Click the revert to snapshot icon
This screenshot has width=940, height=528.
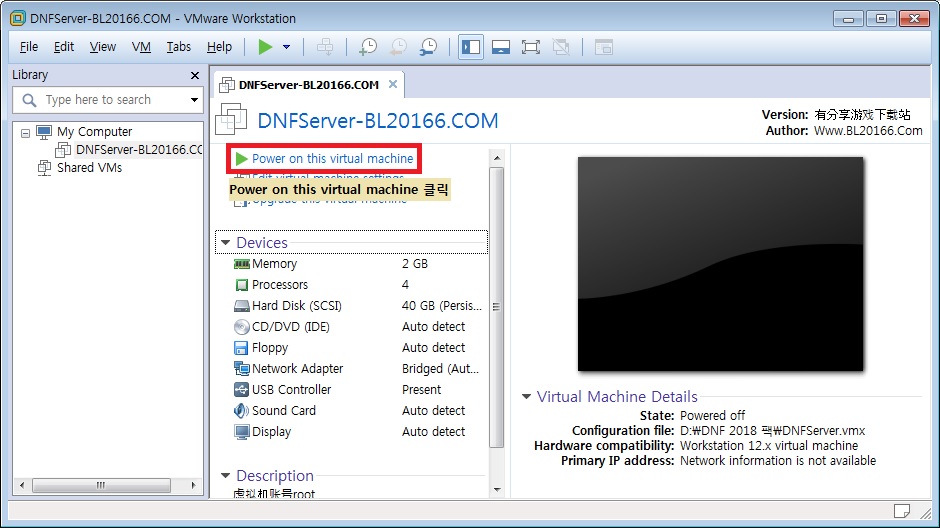(398, 47)
